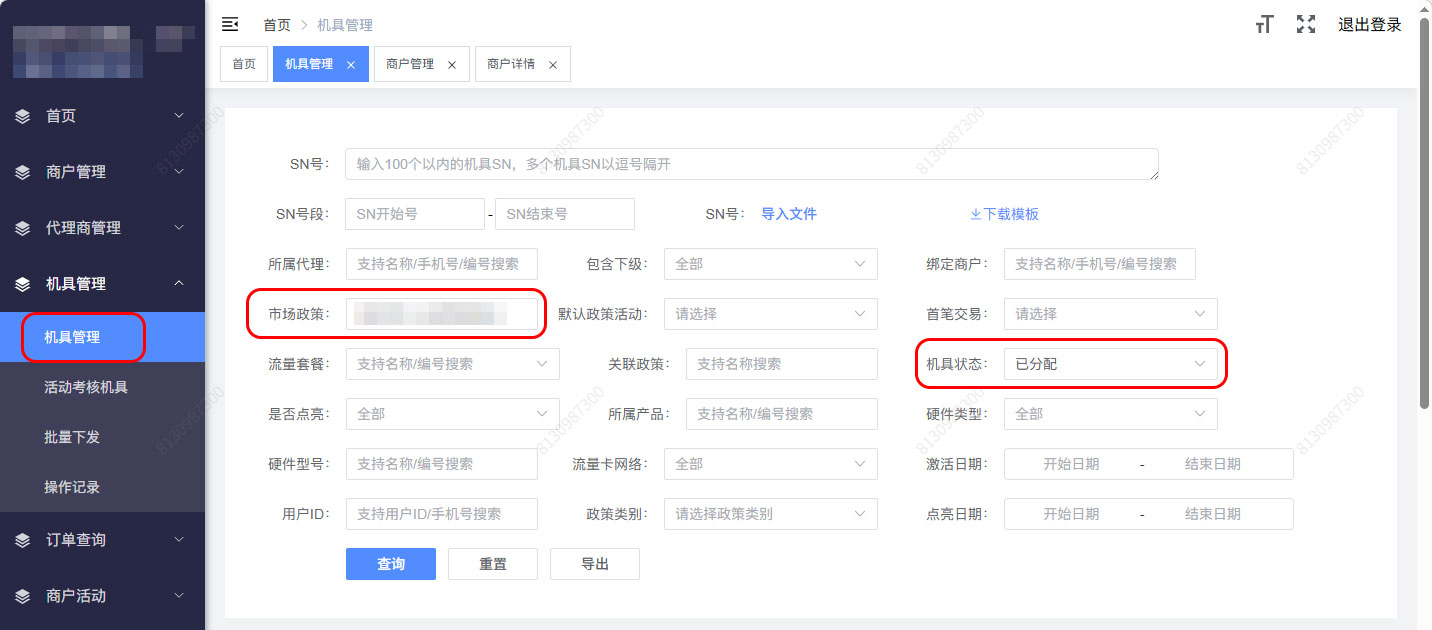
Task: Click the SN号 textarea field
Action: coord(751,164)
